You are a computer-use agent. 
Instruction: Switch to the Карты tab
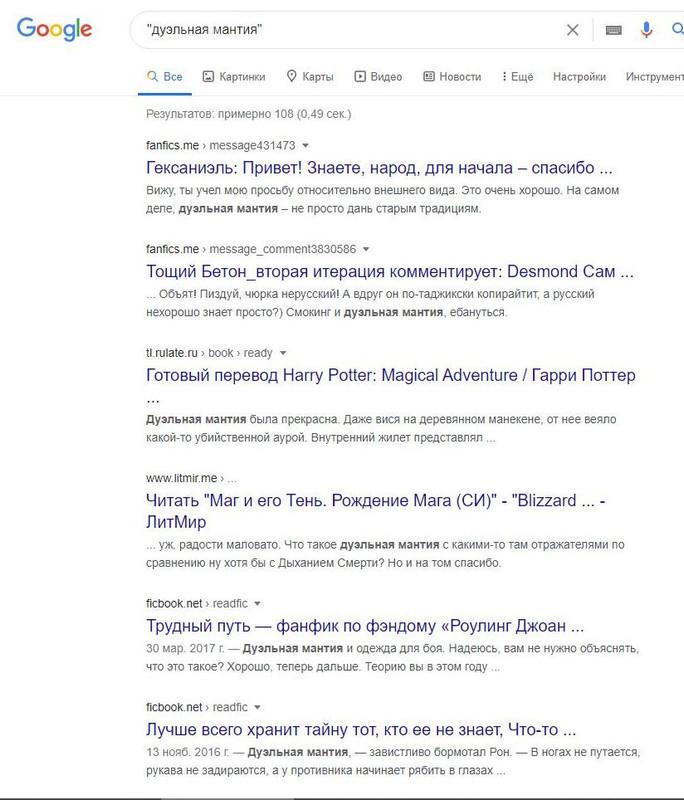click(310, 77)
